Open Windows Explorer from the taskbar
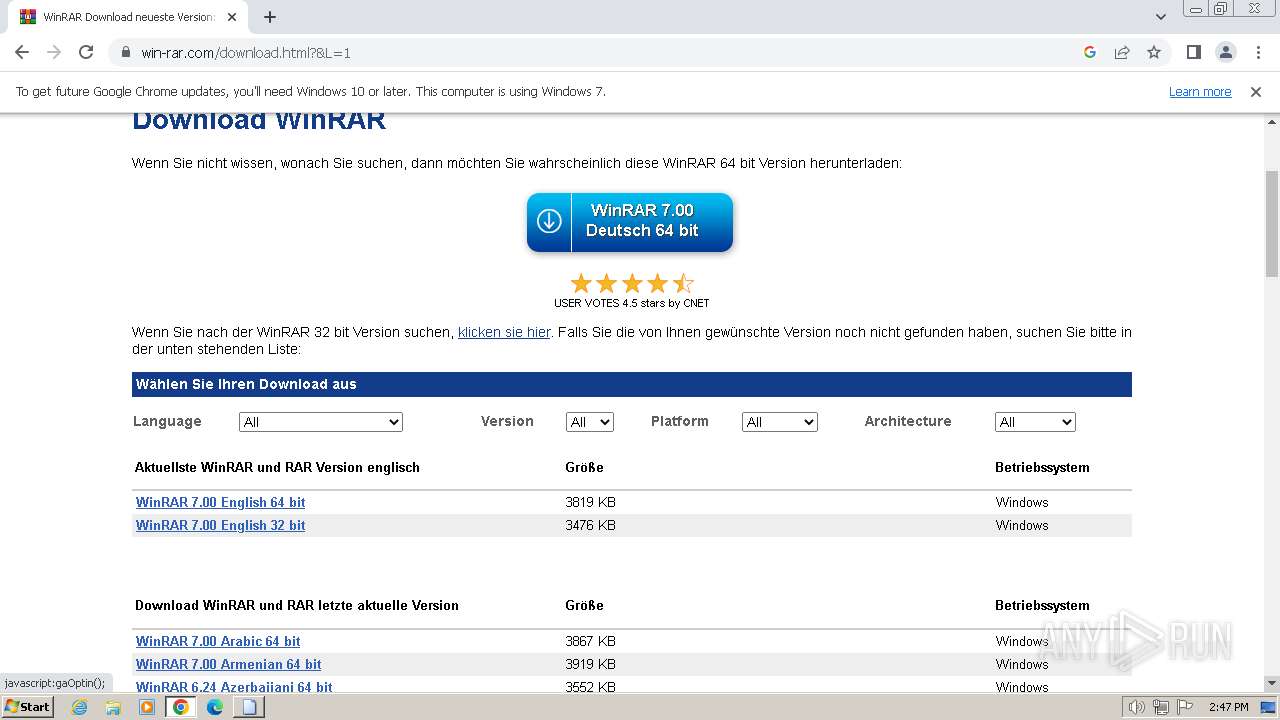Image resolution: width=1280 pixels, height=720 pixels. [113, 707]
